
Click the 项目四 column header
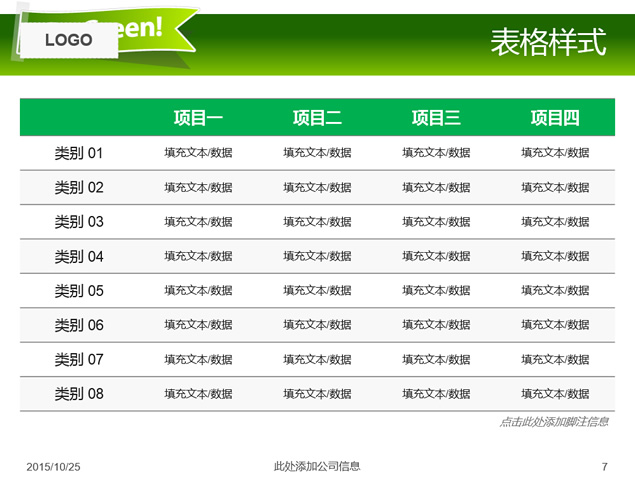(555, 118)
